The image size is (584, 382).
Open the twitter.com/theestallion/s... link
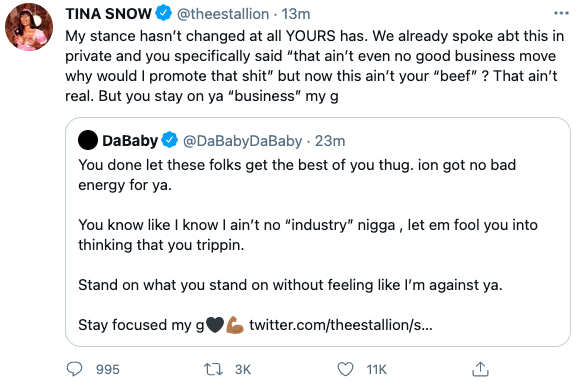coord(341,325)
